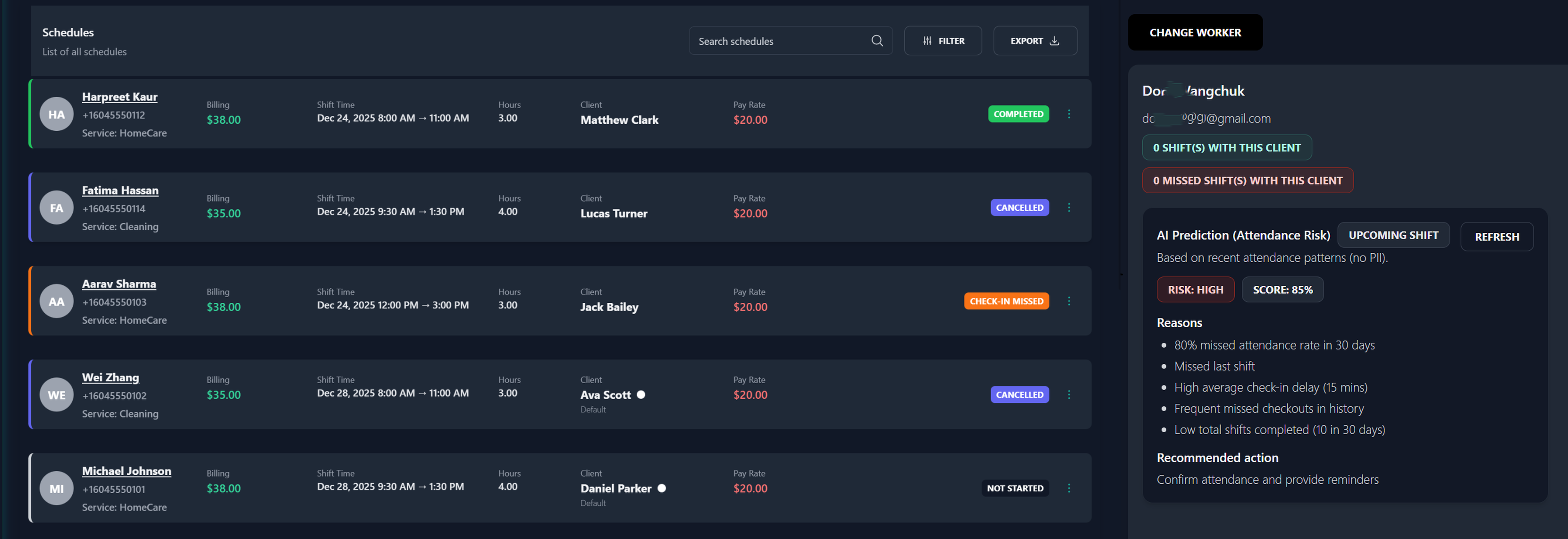Open Wei Zhang's profile link
This screenshot has width=1568, height=539.
coord(110,377)
